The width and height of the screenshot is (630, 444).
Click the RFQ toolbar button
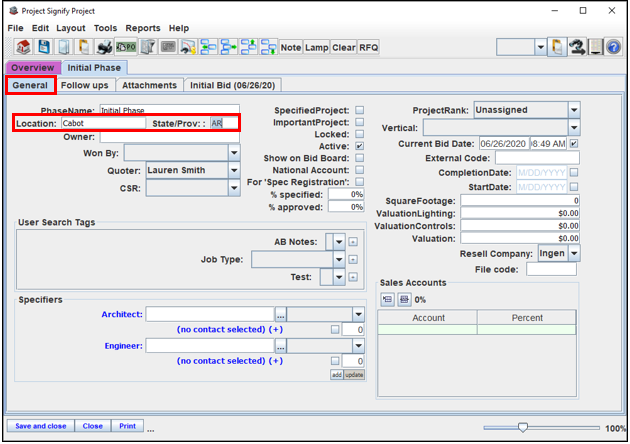[x=368, y=47]
